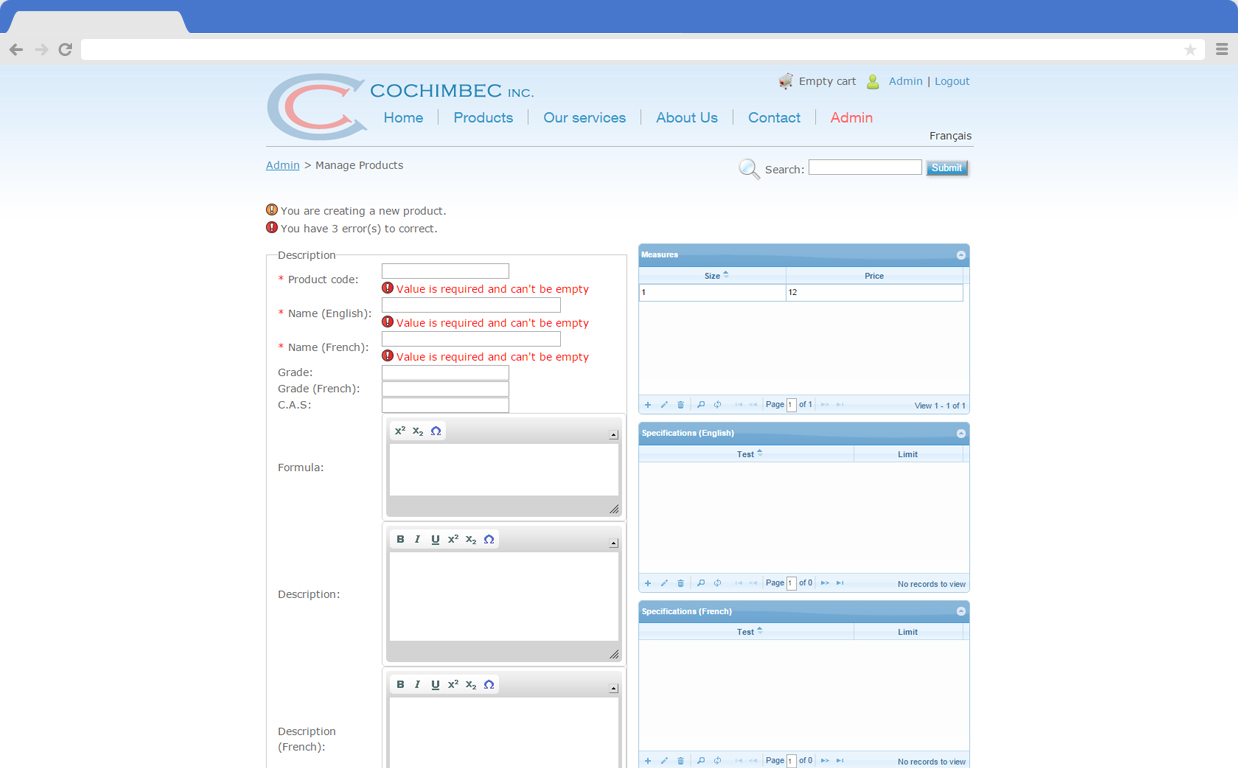The image size is (1238, 768).
Task: Add a new row in the Measures grid
Action: (x=647, y=404)
